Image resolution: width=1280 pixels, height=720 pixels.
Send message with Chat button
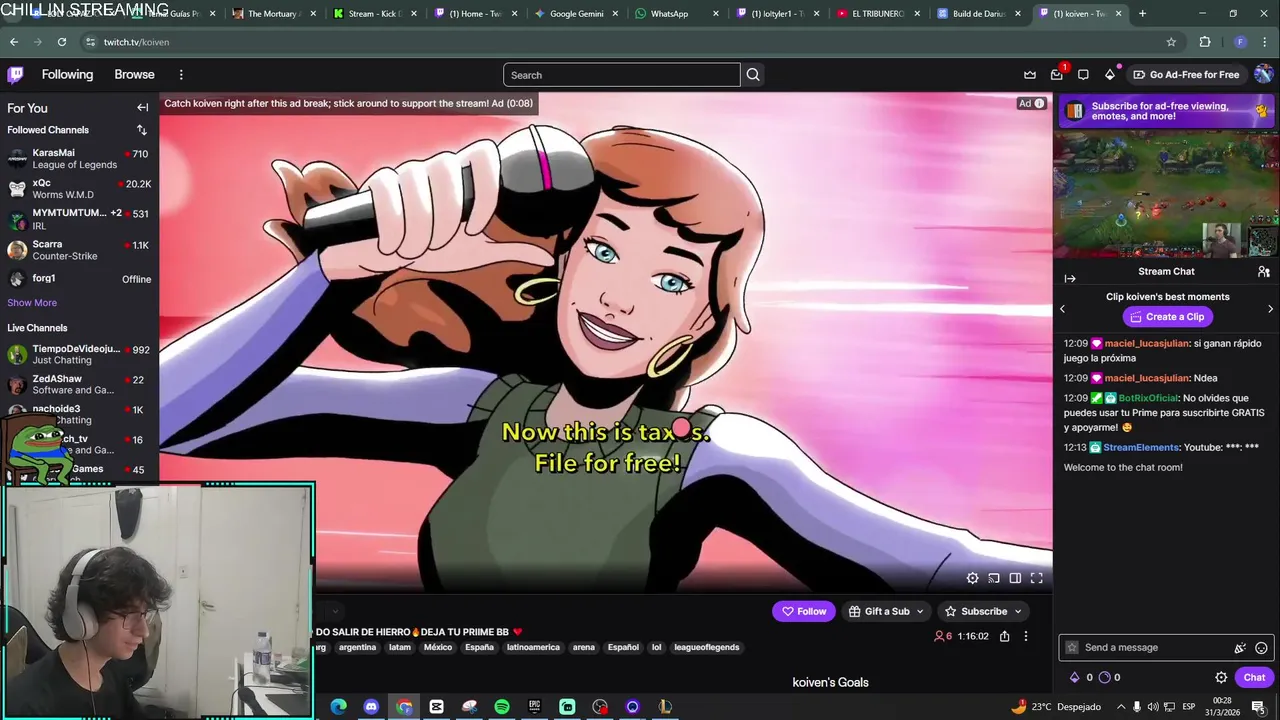pyautogui.click(x=1254, y=678)
